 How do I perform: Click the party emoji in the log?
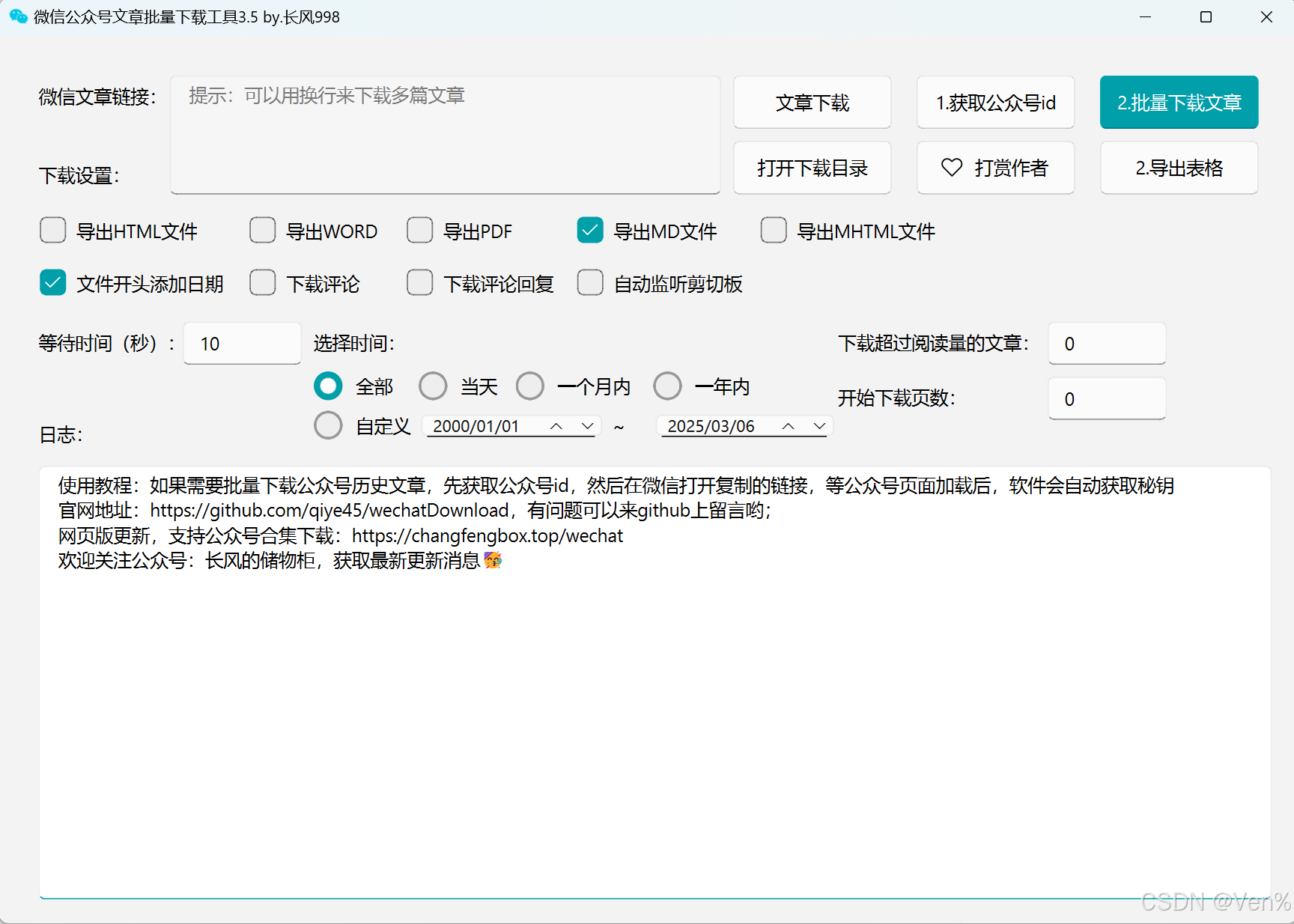[x=493, y=560]
